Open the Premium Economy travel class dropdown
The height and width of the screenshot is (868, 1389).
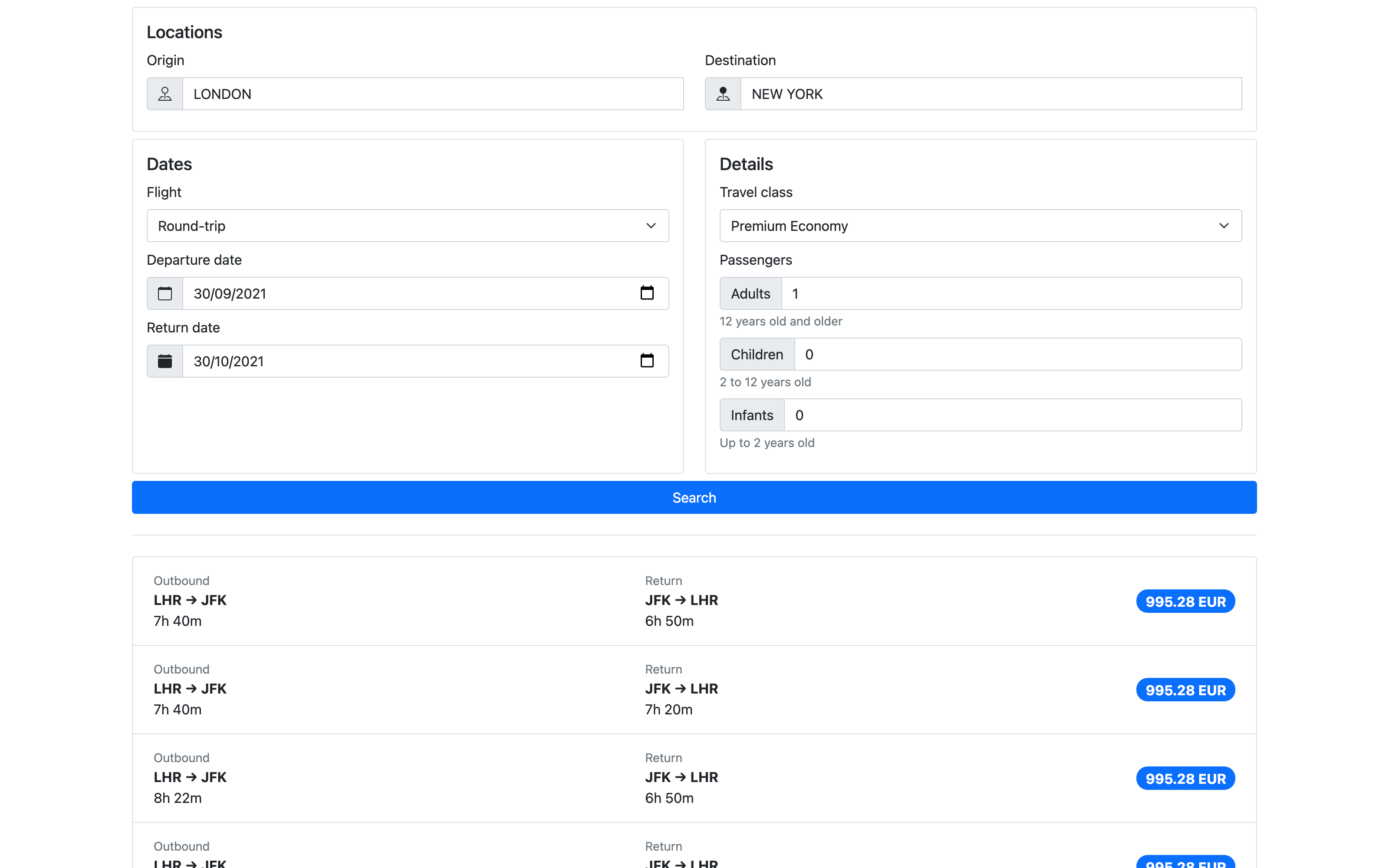(x=980, y=226)
